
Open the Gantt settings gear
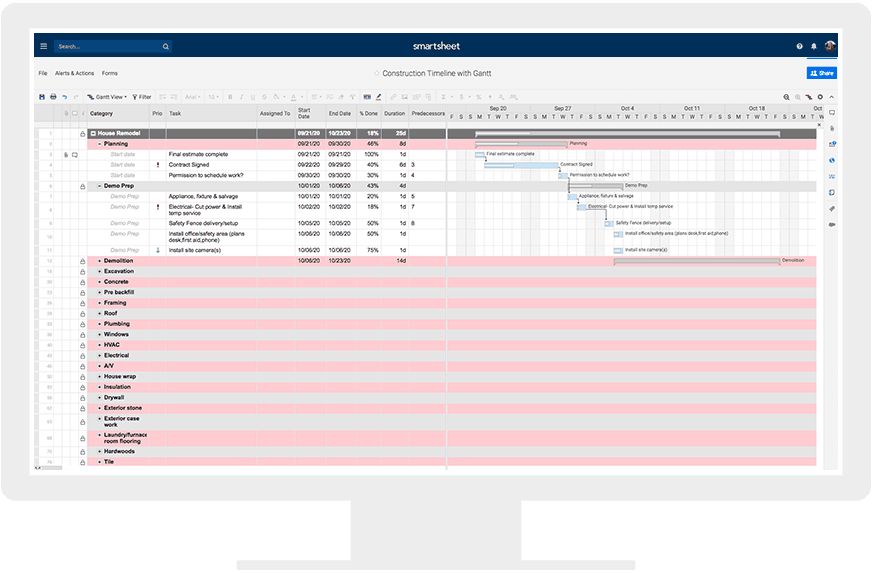pyautogui.click(x=820, y=97)
